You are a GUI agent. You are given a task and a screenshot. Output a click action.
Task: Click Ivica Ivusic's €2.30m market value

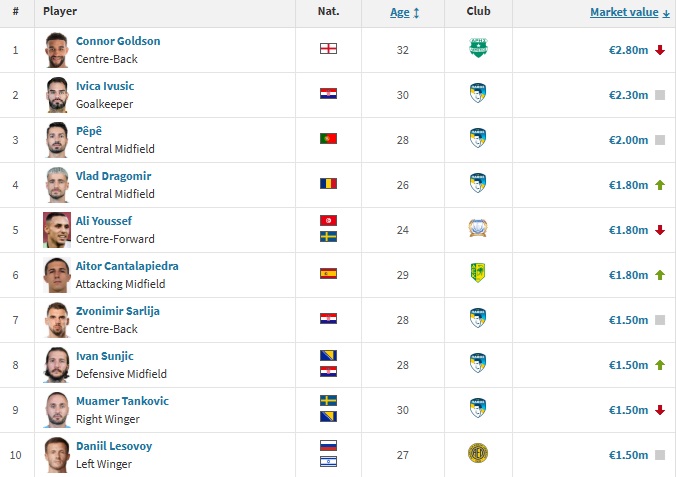pos(628,95)
